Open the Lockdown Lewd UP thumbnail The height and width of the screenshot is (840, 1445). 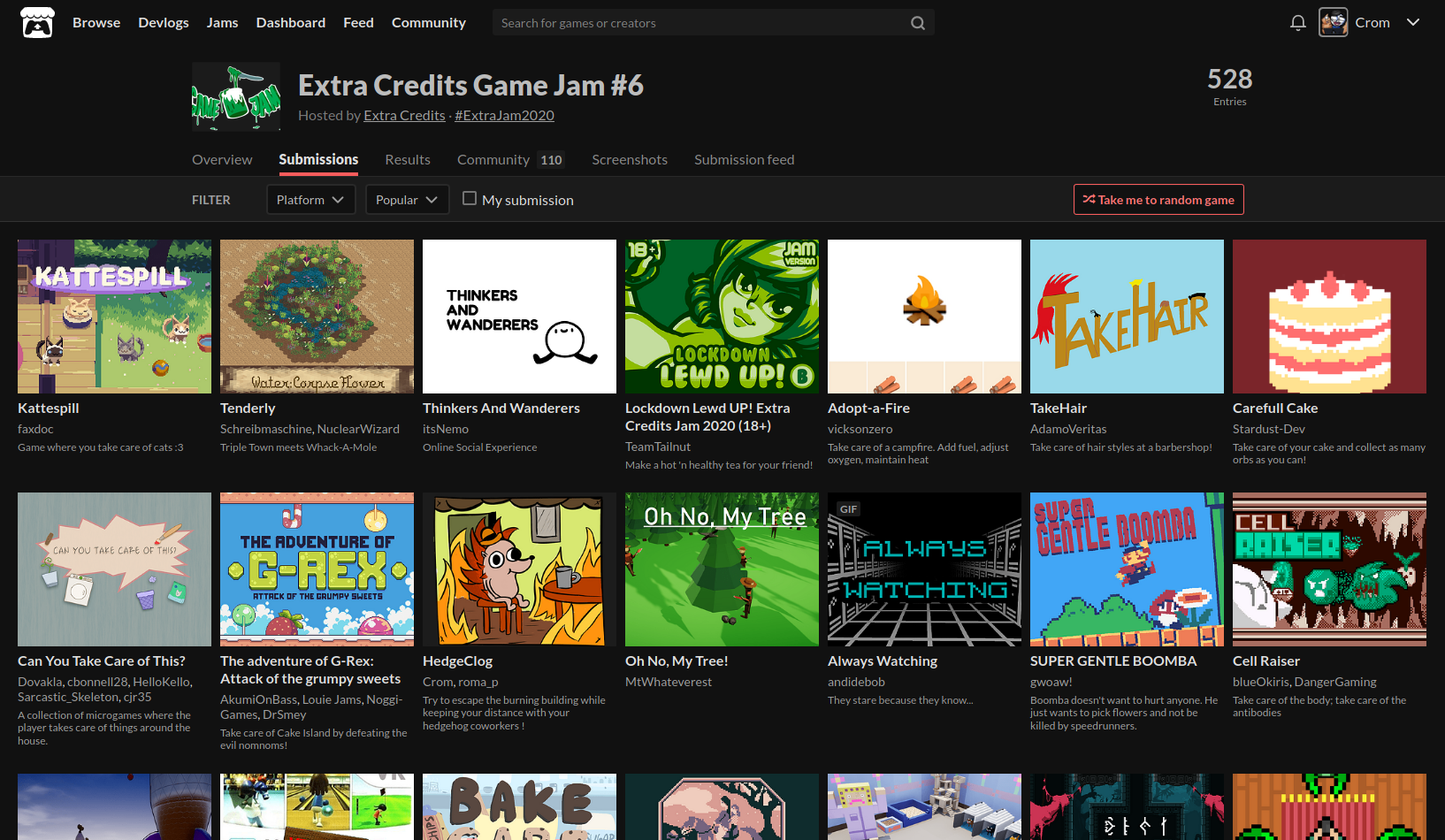coord(722,317)
